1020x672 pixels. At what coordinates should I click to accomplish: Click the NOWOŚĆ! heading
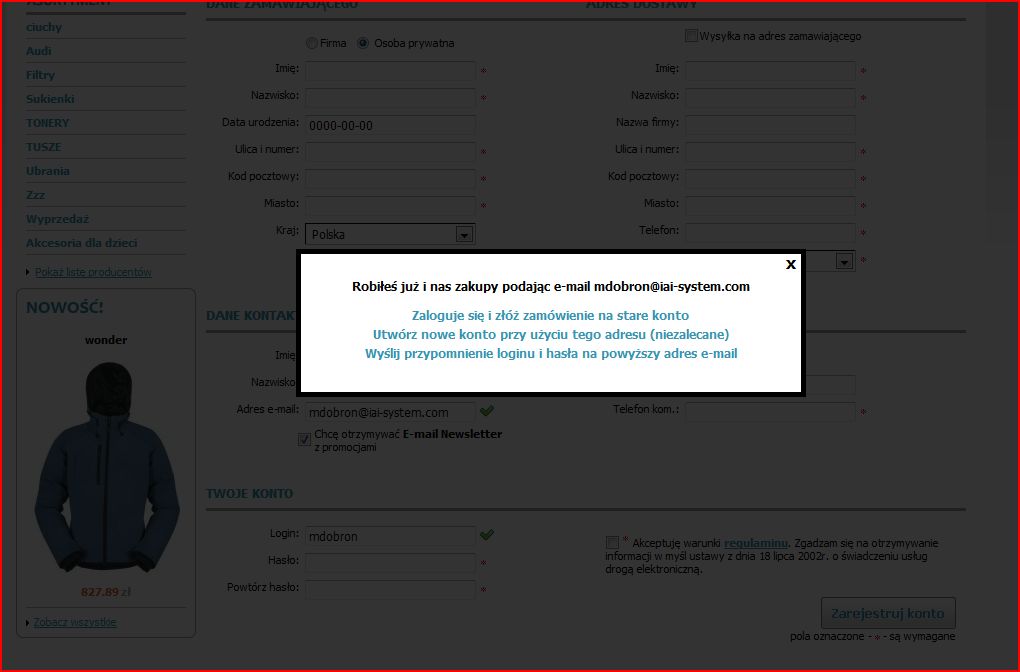click(x=65, y=308)
